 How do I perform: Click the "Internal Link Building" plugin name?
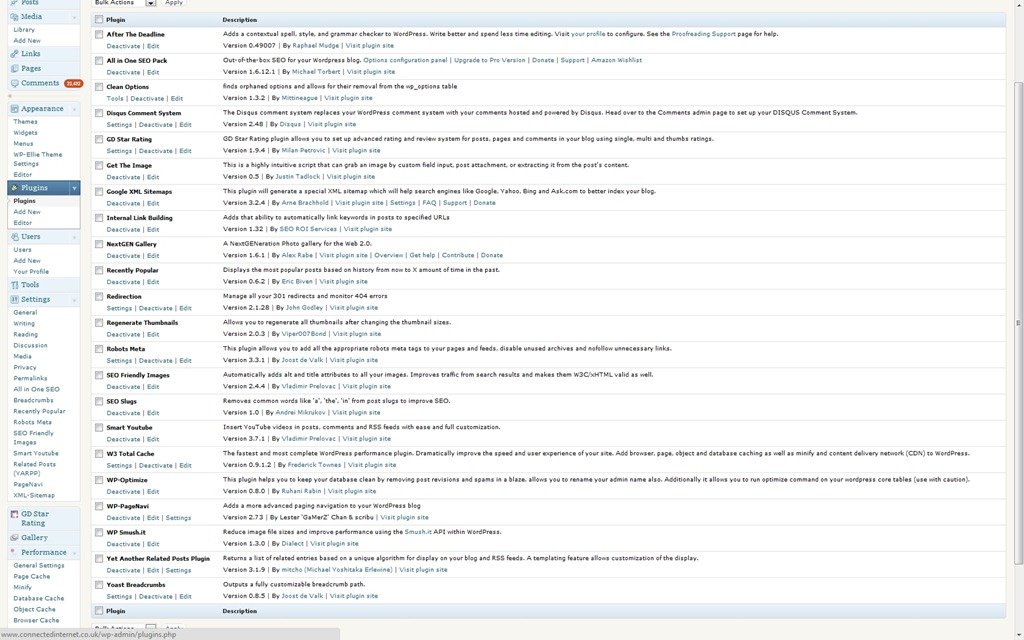[139, 218]
